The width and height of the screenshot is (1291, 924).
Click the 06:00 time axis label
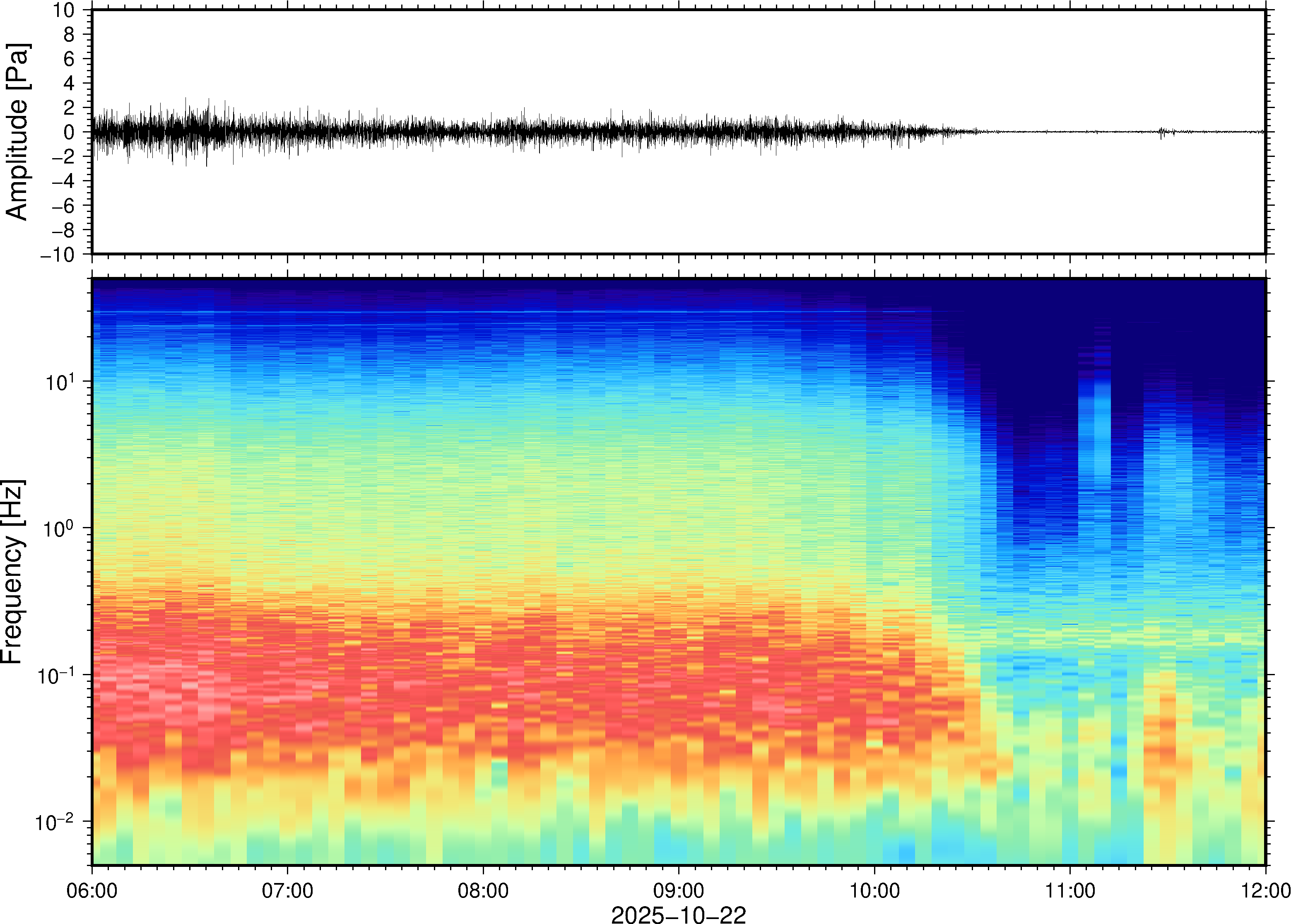pyautogui.click(x=92, y=890)
